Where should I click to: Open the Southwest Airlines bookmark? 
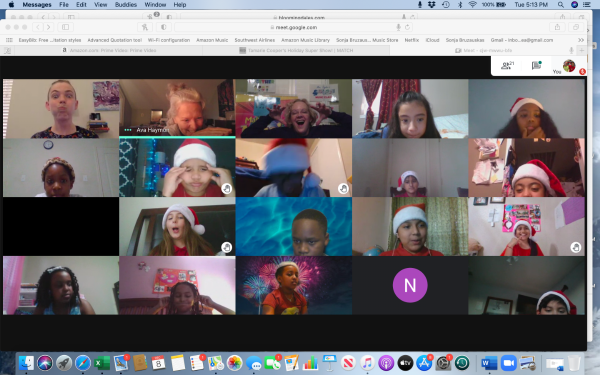coord(254,40)
